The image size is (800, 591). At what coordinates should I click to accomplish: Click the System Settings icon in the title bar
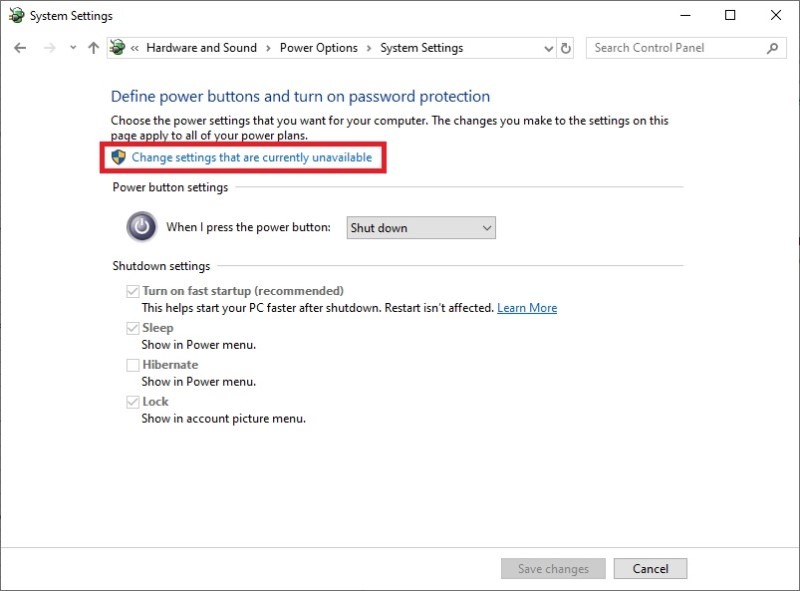pos(14,15)
